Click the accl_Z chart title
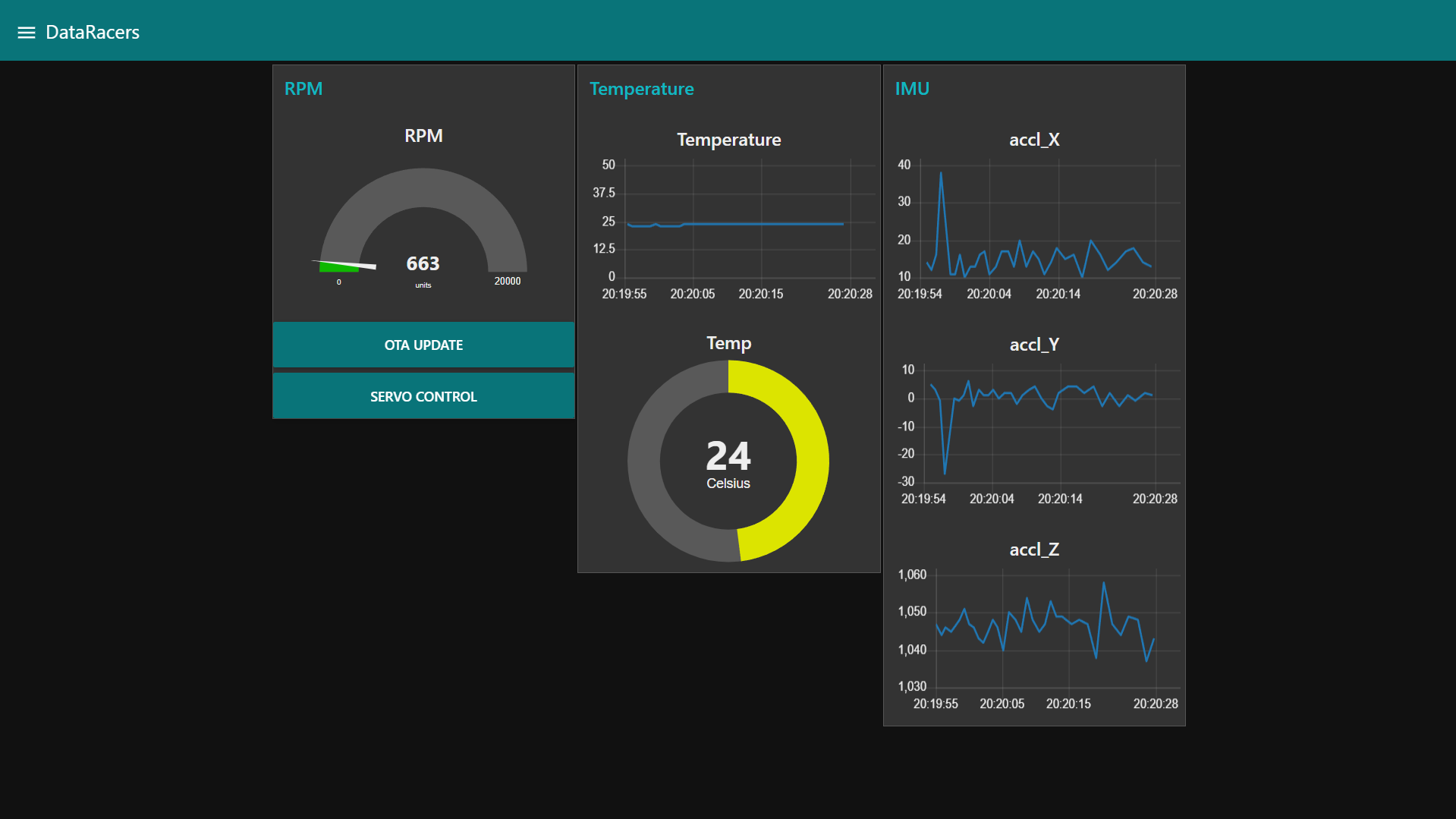Screen dimensions: 1456x819 tap(1034, 550)
